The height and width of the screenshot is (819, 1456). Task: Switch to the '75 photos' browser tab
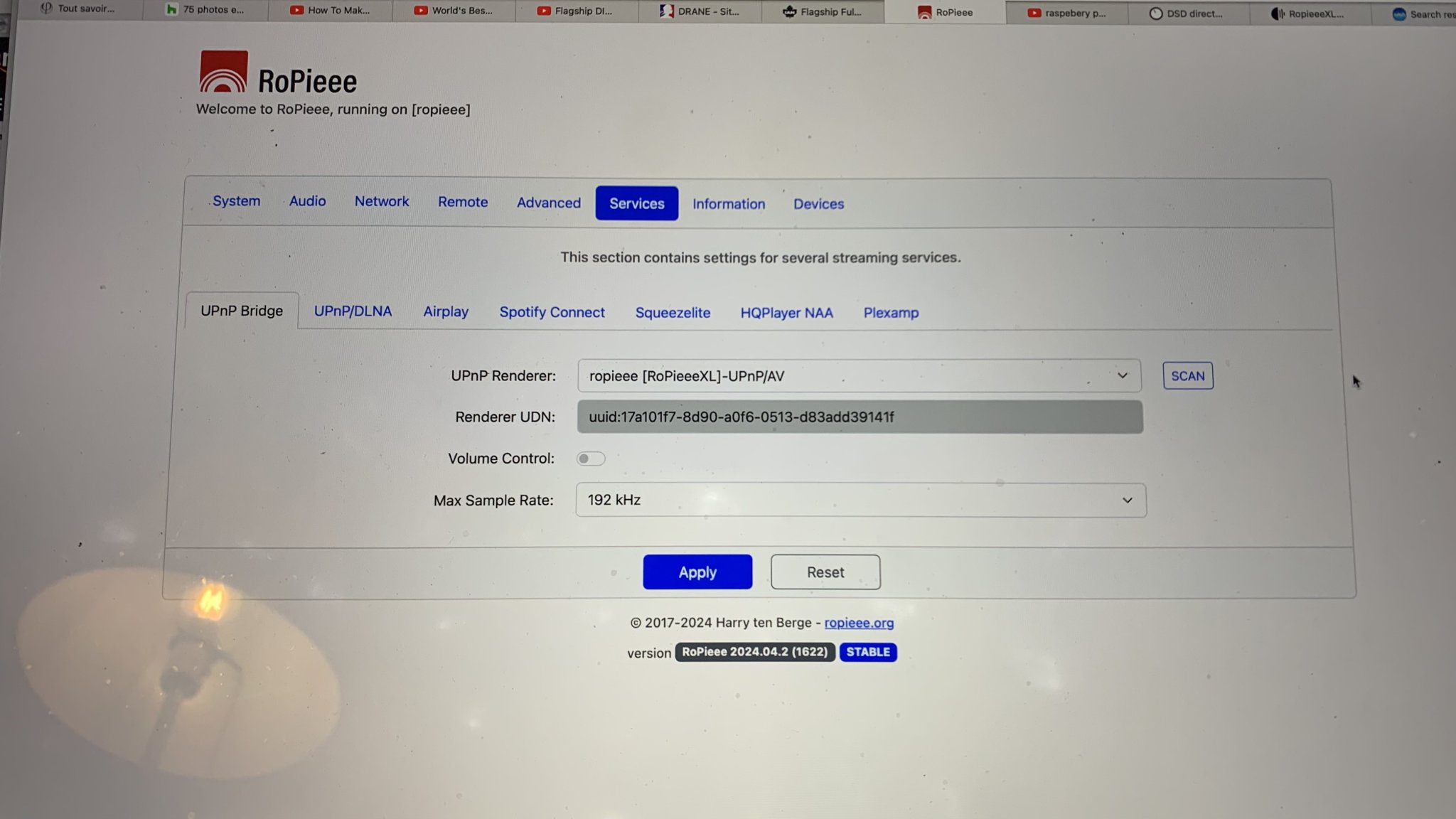[x=205, y=9]
